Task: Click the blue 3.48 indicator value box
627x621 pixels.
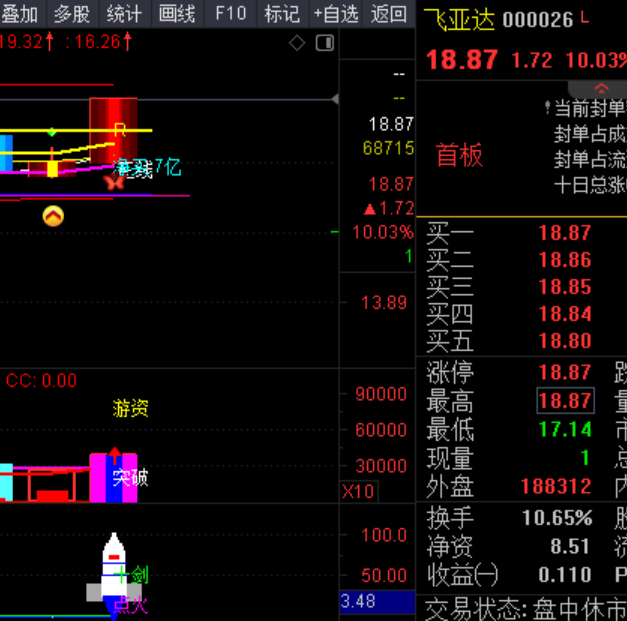Action: click(x=377, y=601)
